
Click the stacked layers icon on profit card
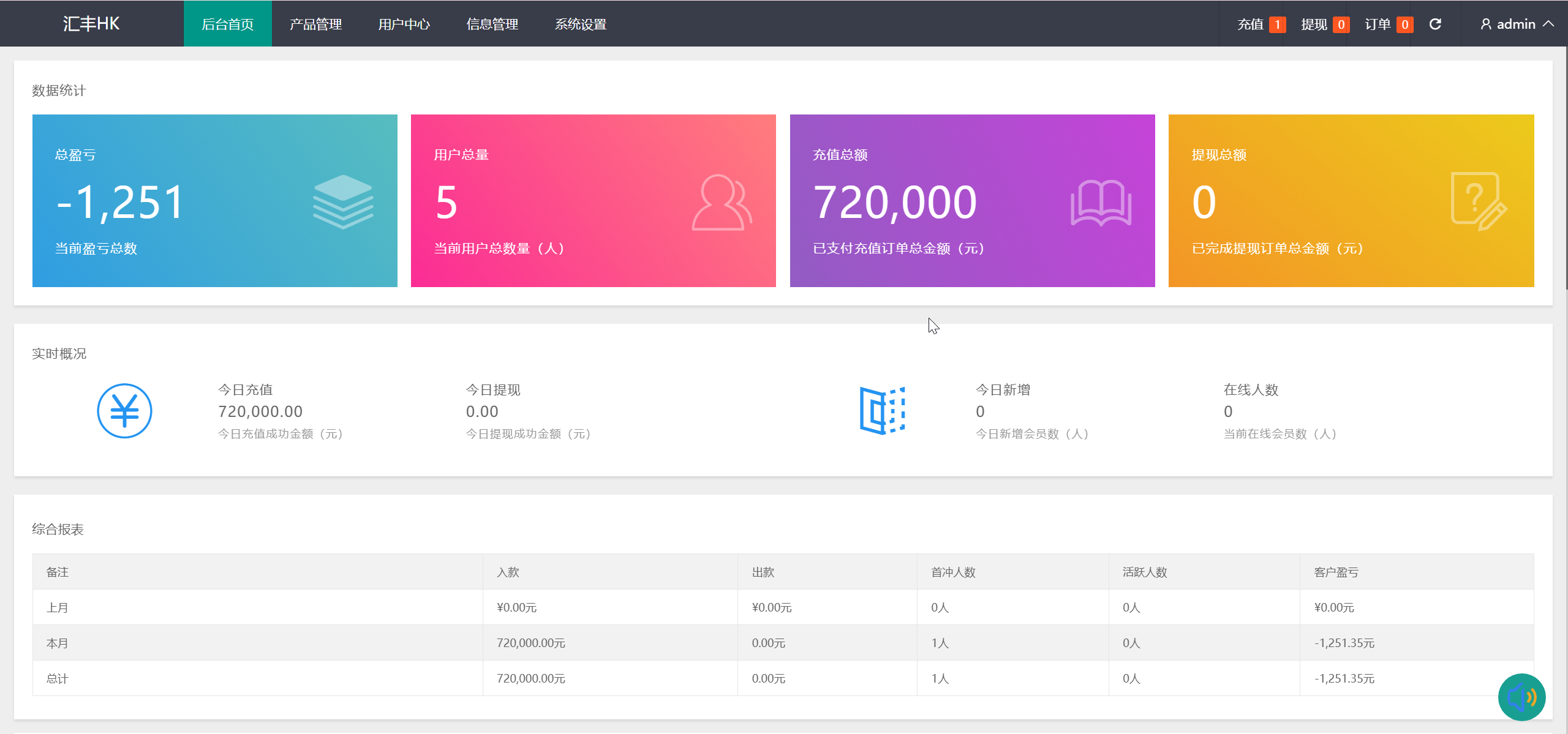coord(343,202)
